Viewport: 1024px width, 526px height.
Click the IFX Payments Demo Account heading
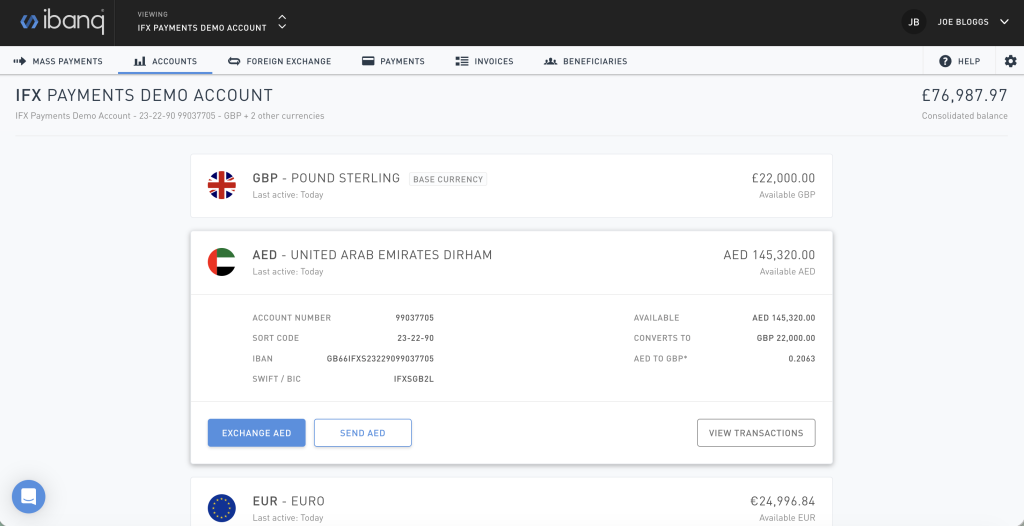point(144,95)
